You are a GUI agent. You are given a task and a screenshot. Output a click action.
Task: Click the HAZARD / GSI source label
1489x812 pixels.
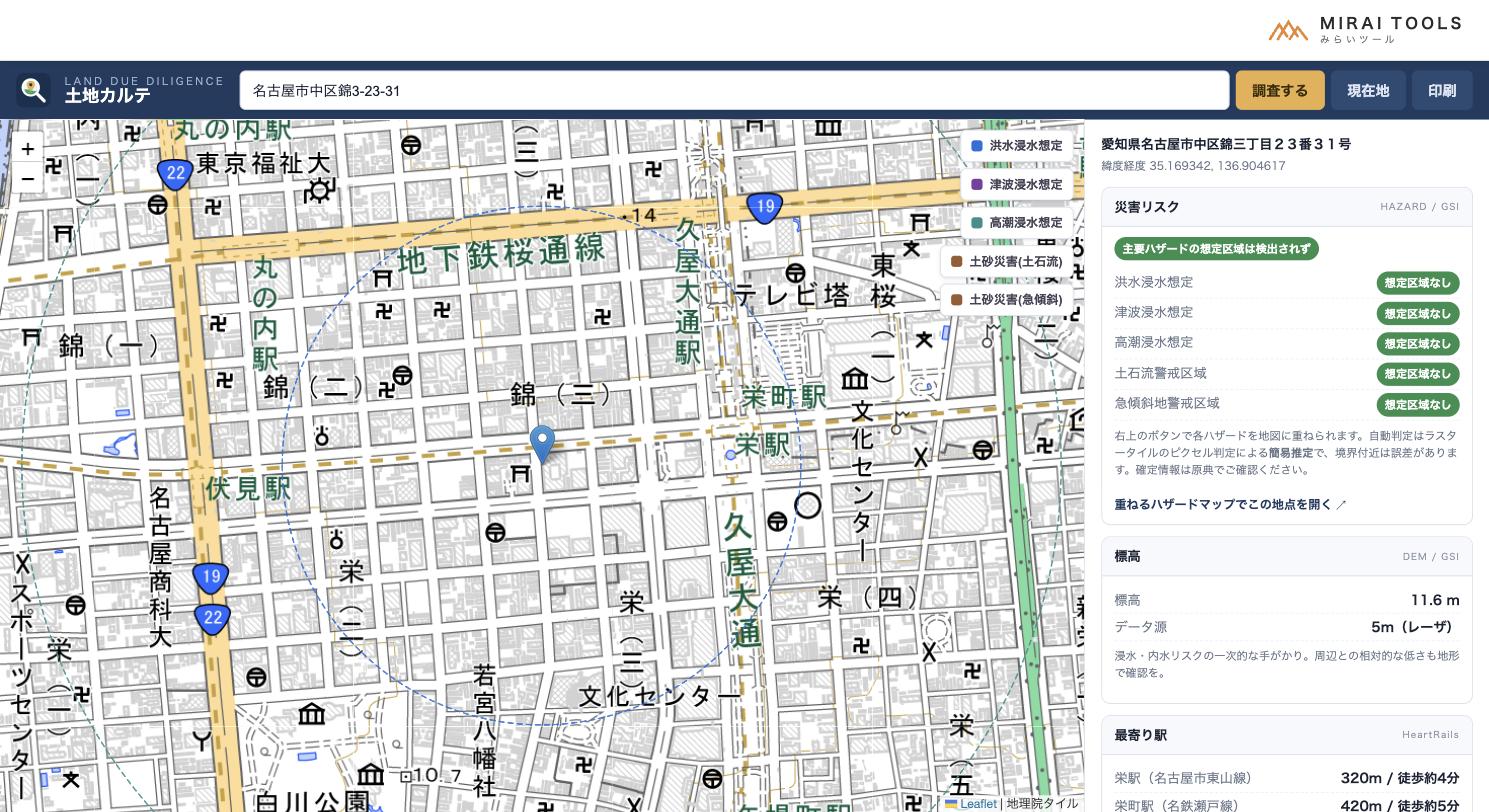click(1420, 207)
